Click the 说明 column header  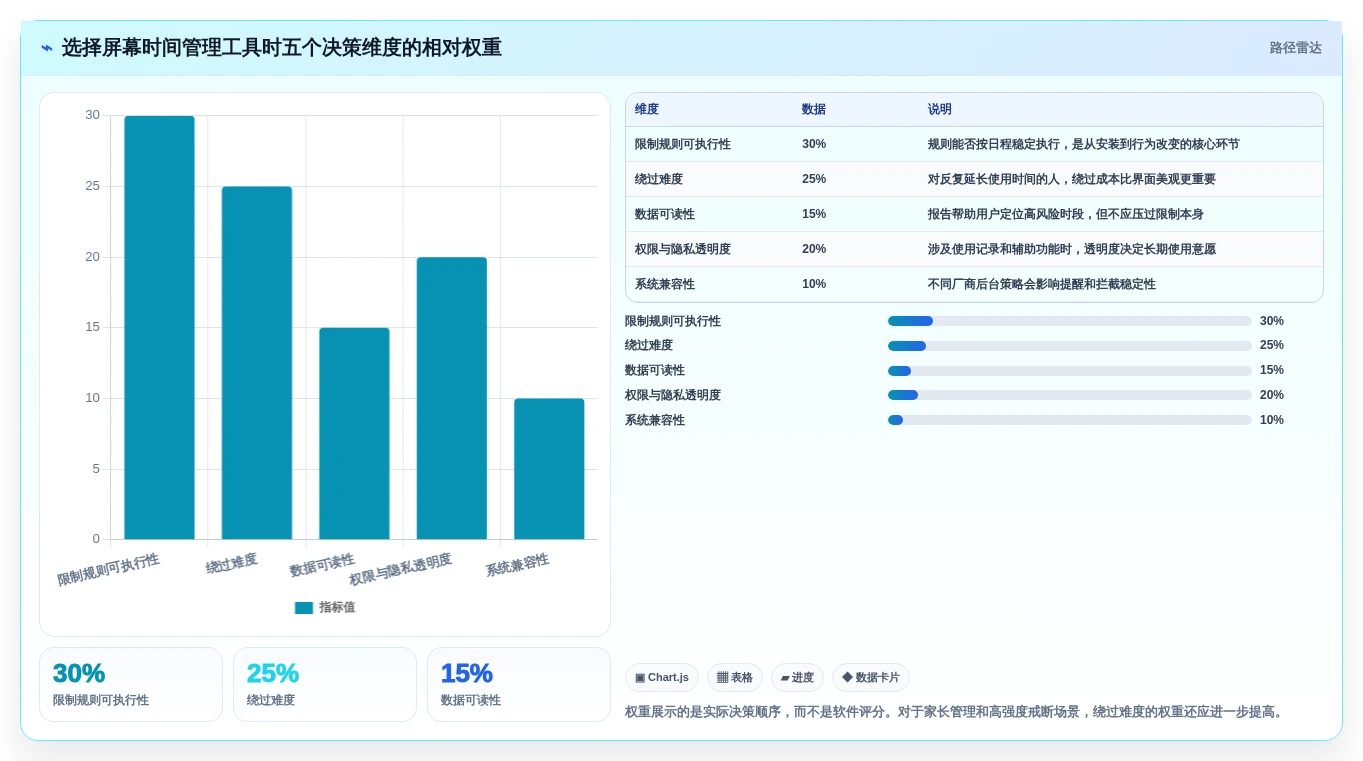[x=940, y=110]
